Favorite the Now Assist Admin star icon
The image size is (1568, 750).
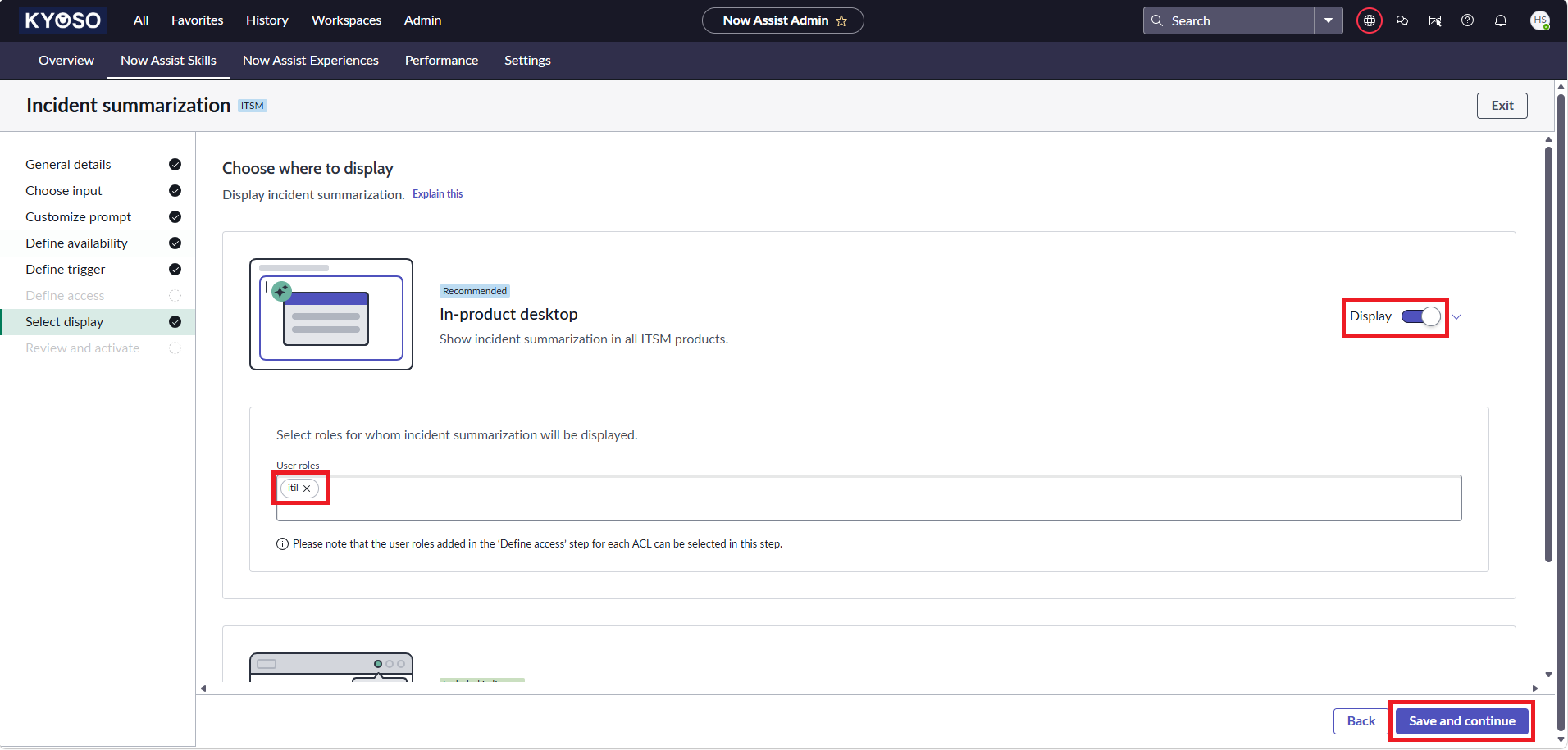[x=841, y=20]
